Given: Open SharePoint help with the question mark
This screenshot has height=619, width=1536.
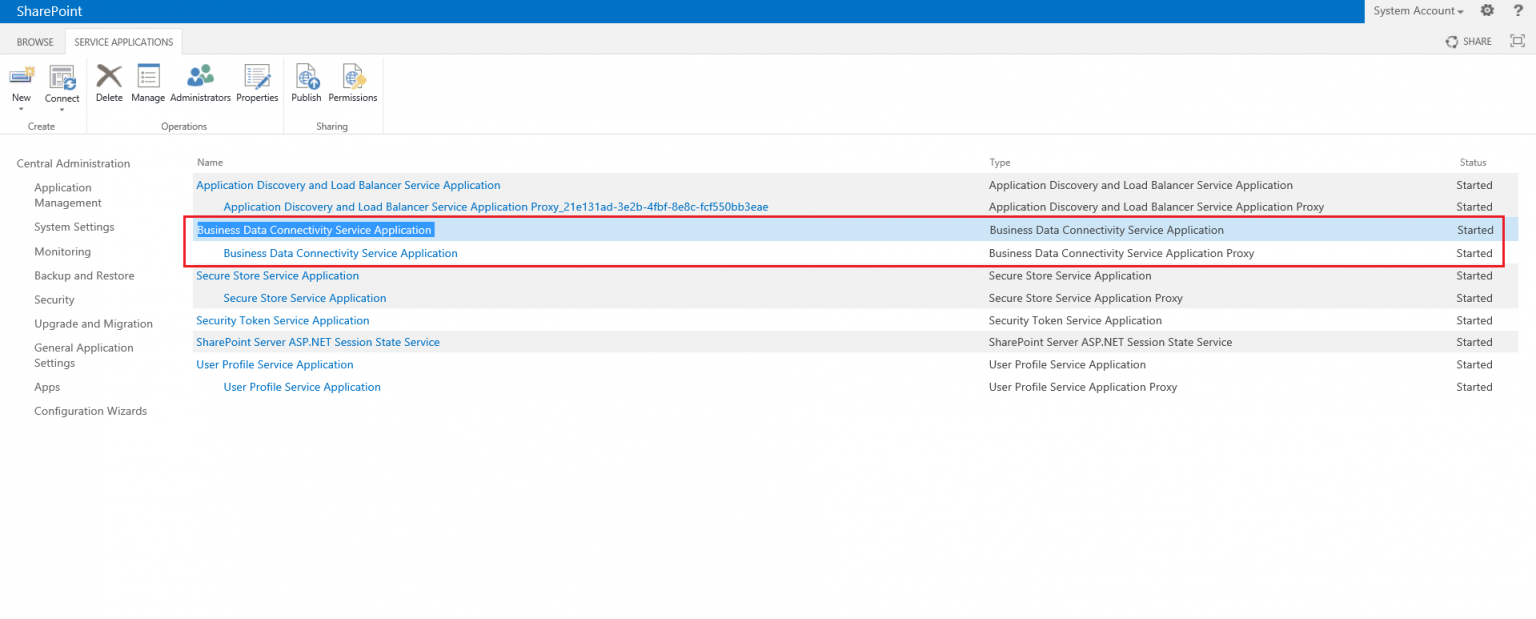Looking at the screenshot, I should (x=1518, y=10).
